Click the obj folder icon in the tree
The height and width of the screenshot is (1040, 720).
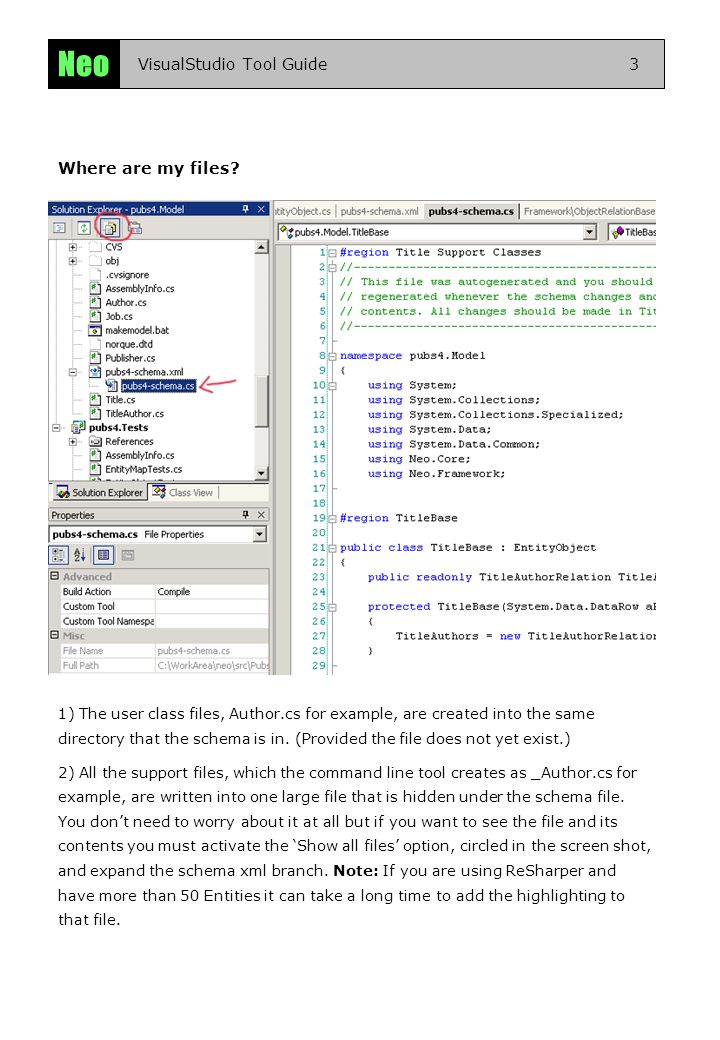pos(95,261)
